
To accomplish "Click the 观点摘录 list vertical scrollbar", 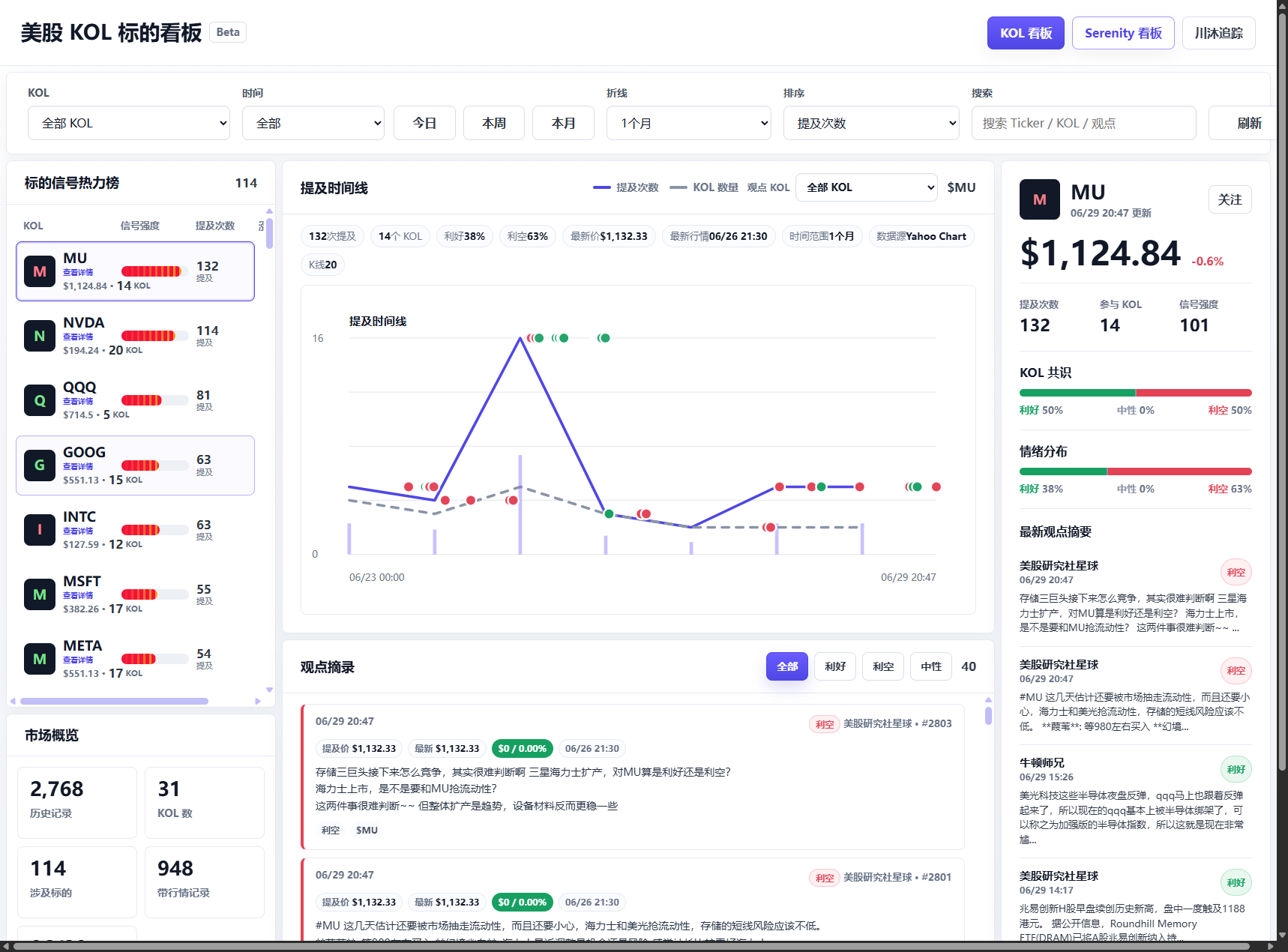I will click(x=988, y=716).
